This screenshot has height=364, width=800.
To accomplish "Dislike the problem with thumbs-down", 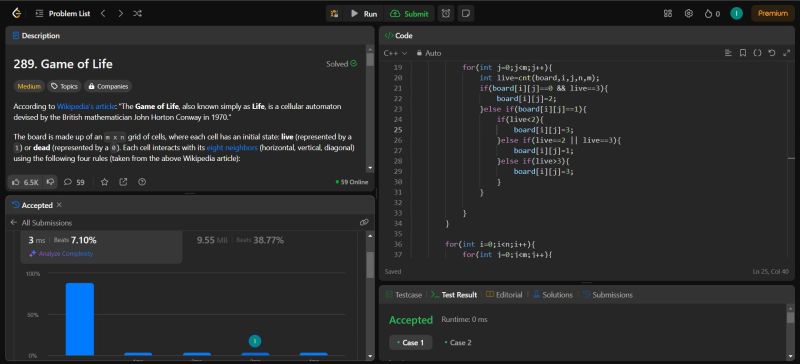I will click(50, 182).
